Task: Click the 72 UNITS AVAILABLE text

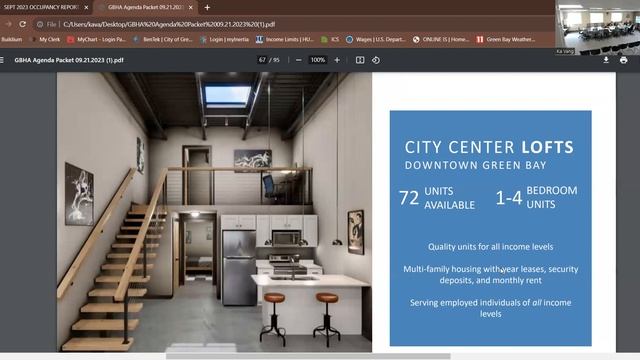Action: tap(437, 198)
